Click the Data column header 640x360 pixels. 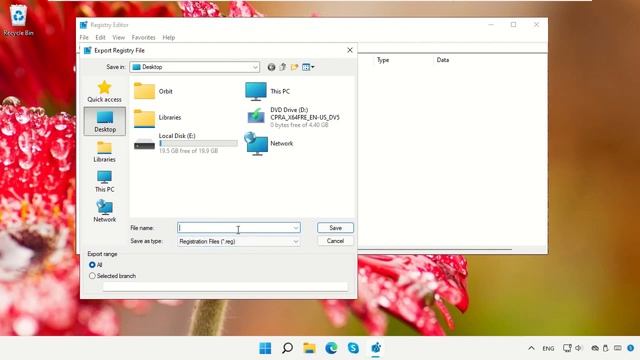pyautogui.click(x=443, y=60)
